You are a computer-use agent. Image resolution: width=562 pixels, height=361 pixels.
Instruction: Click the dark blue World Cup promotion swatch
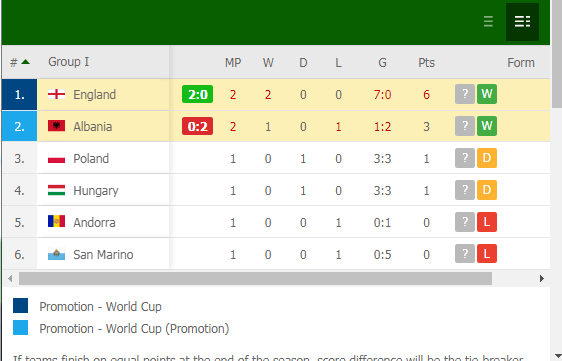(x=20, y=305)
